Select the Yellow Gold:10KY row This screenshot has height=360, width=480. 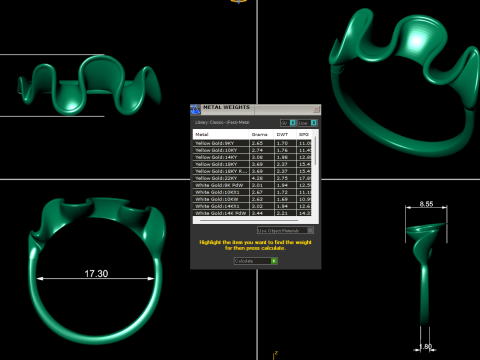tap(252, 150)
